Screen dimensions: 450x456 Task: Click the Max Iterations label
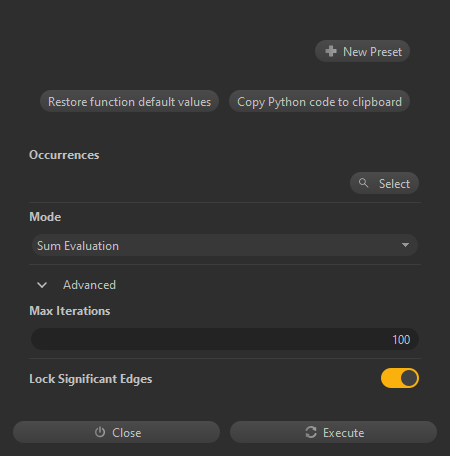click(70, 311)
